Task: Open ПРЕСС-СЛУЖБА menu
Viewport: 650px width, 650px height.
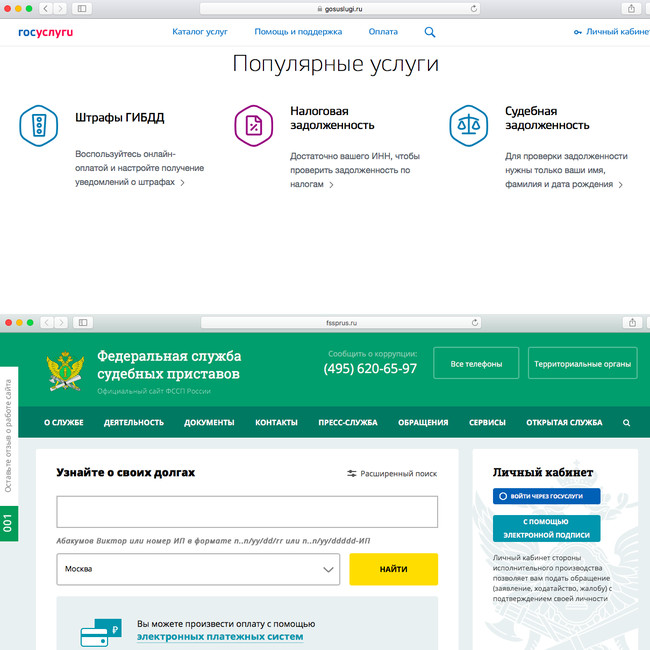Action: coord(347,422)
